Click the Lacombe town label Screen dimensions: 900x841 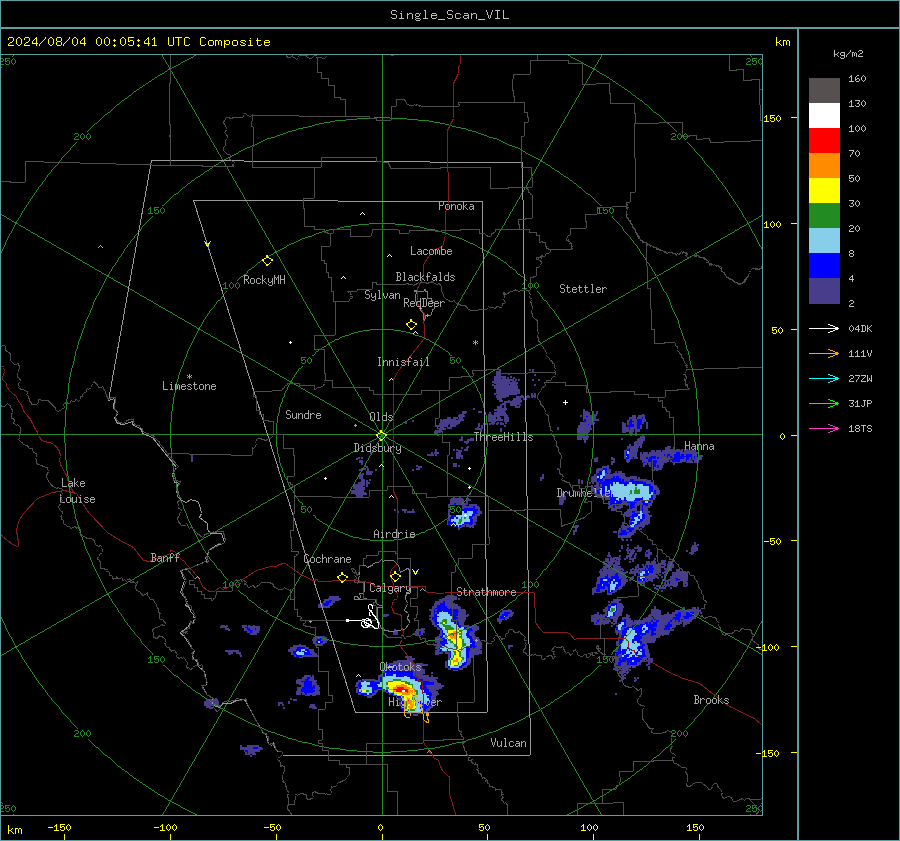click(x=431, y=251)
